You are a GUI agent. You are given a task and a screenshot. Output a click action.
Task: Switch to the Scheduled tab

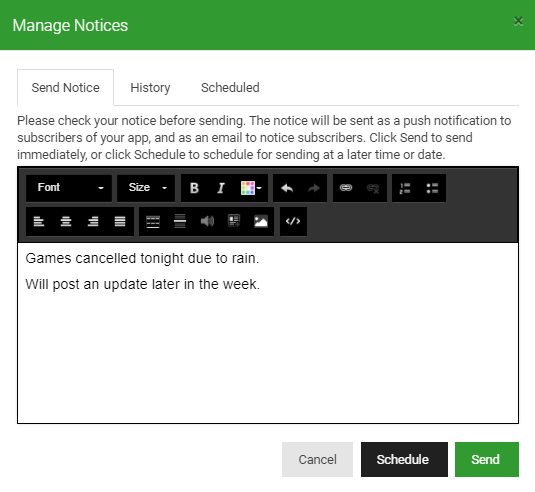tap(230, 88)
